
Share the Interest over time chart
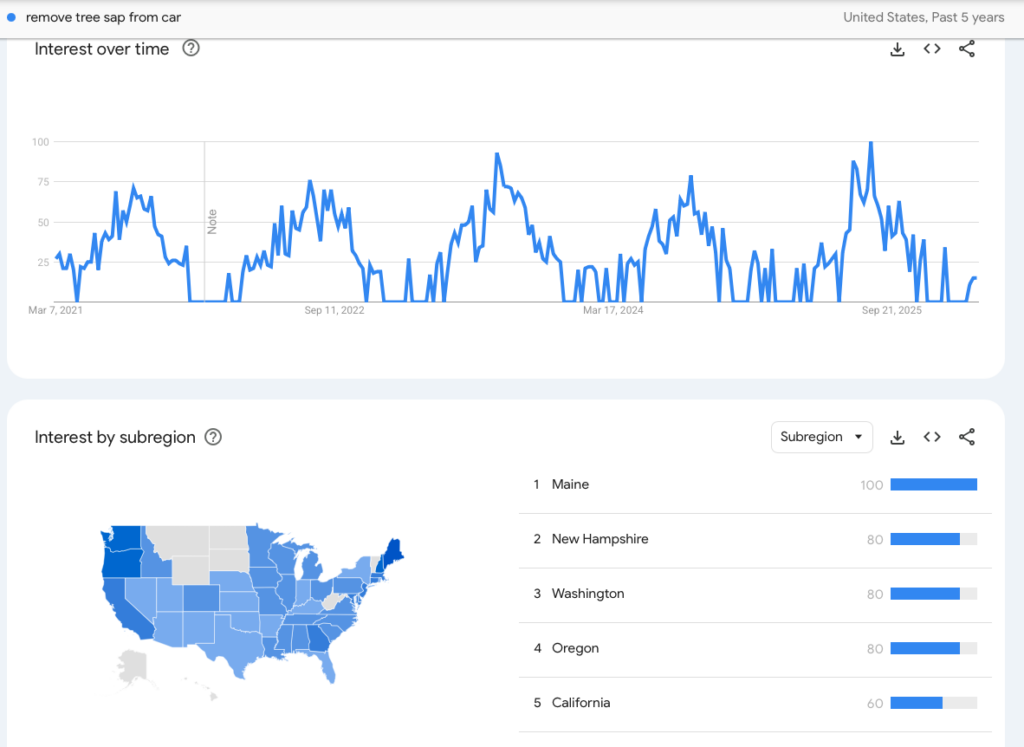(x=967, y=48)
